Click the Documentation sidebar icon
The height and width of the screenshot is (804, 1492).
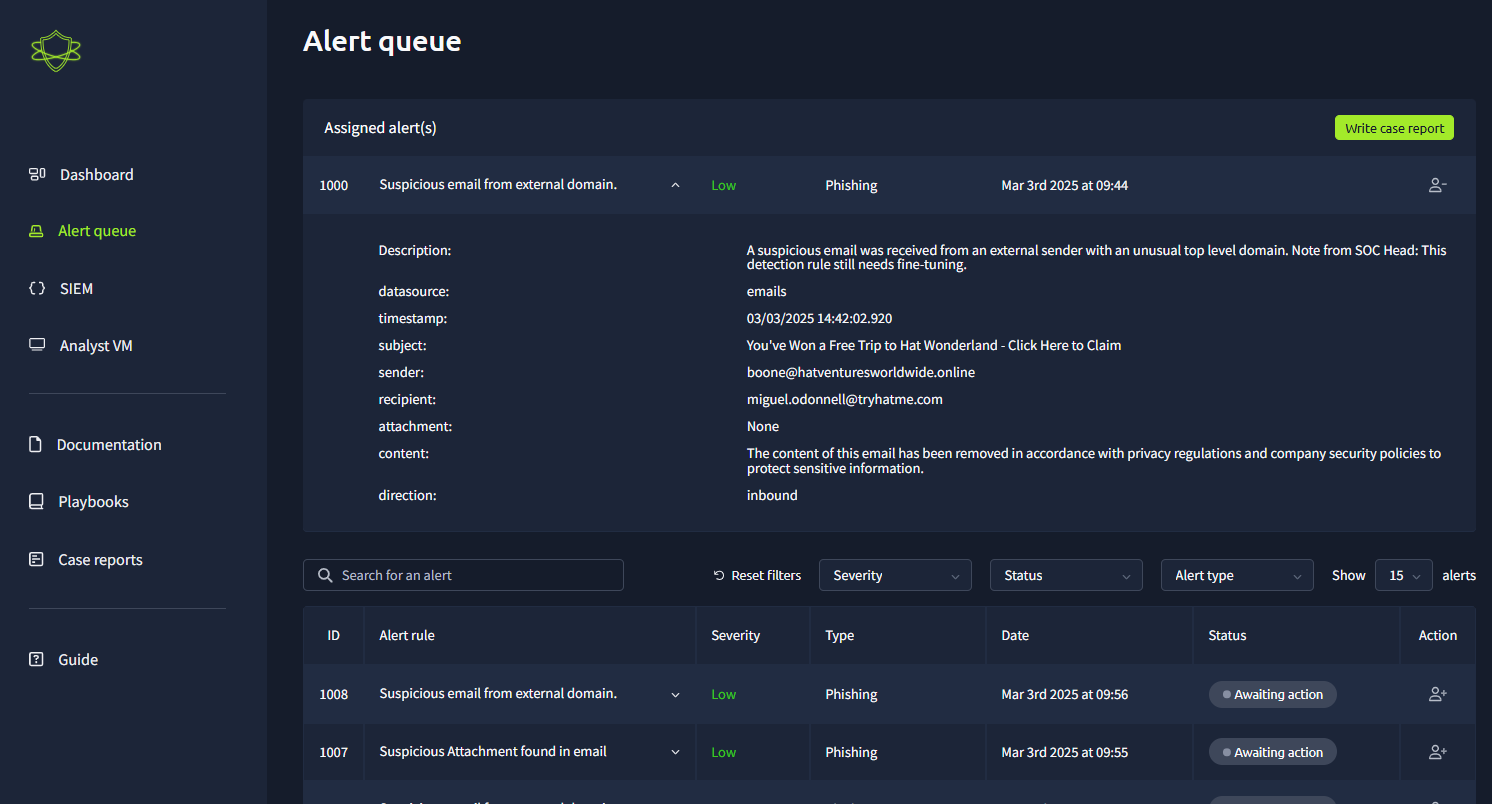37,444
